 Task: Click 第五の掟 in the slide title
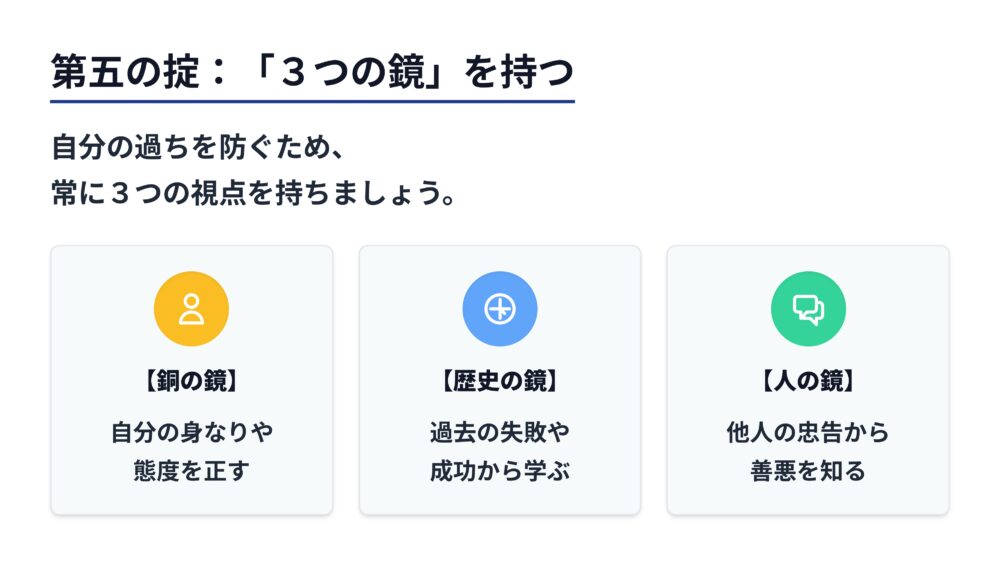tap(126, 73)
